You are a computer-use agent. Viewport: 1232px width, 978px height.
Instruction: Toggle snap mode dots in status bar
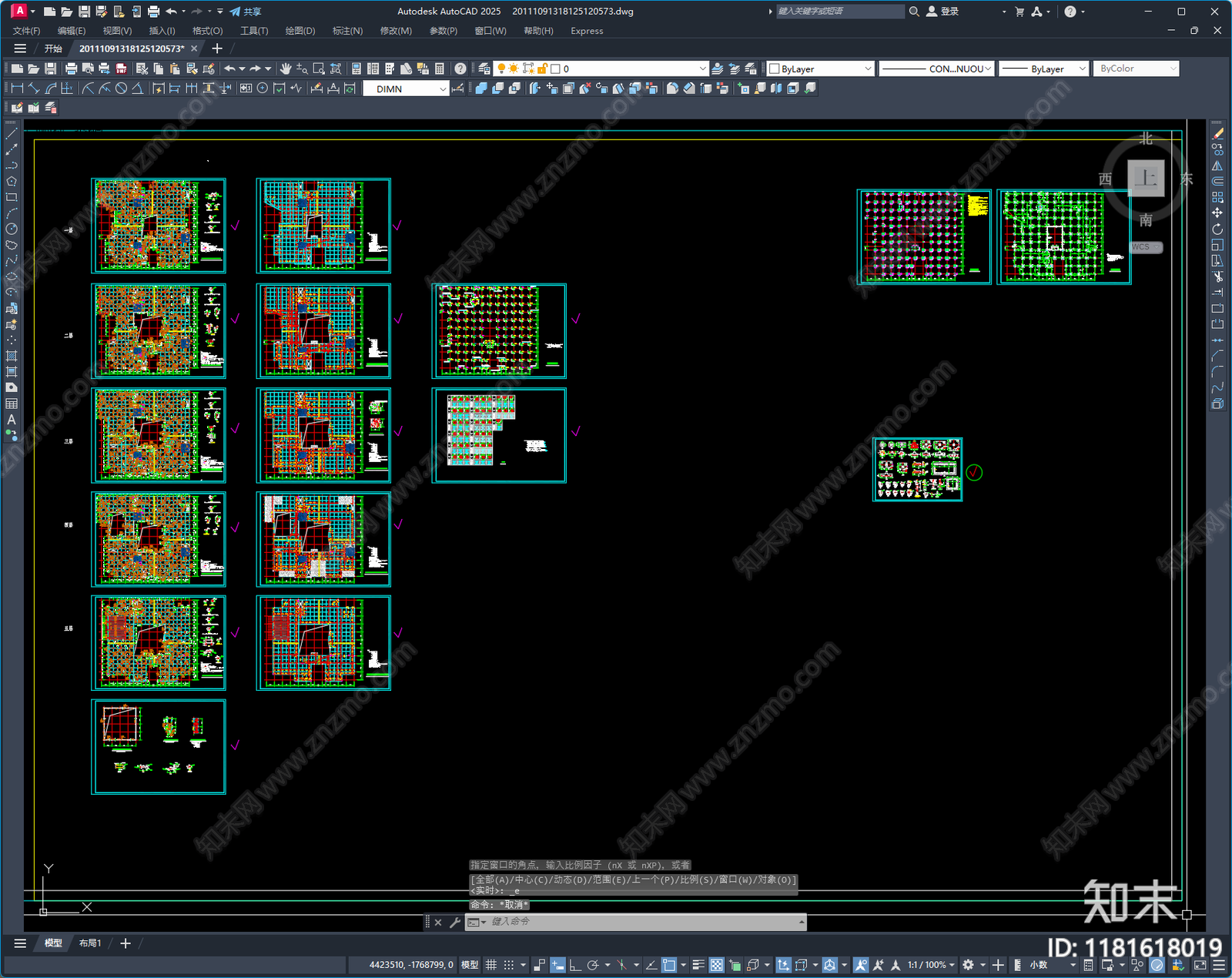(x=509, y=965)
